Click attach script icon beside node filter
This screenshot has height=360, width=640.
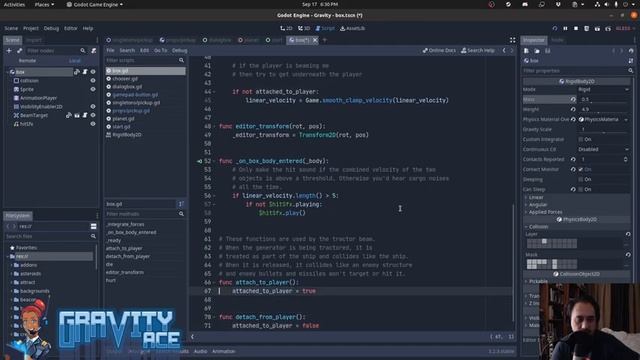coord(93,51)
